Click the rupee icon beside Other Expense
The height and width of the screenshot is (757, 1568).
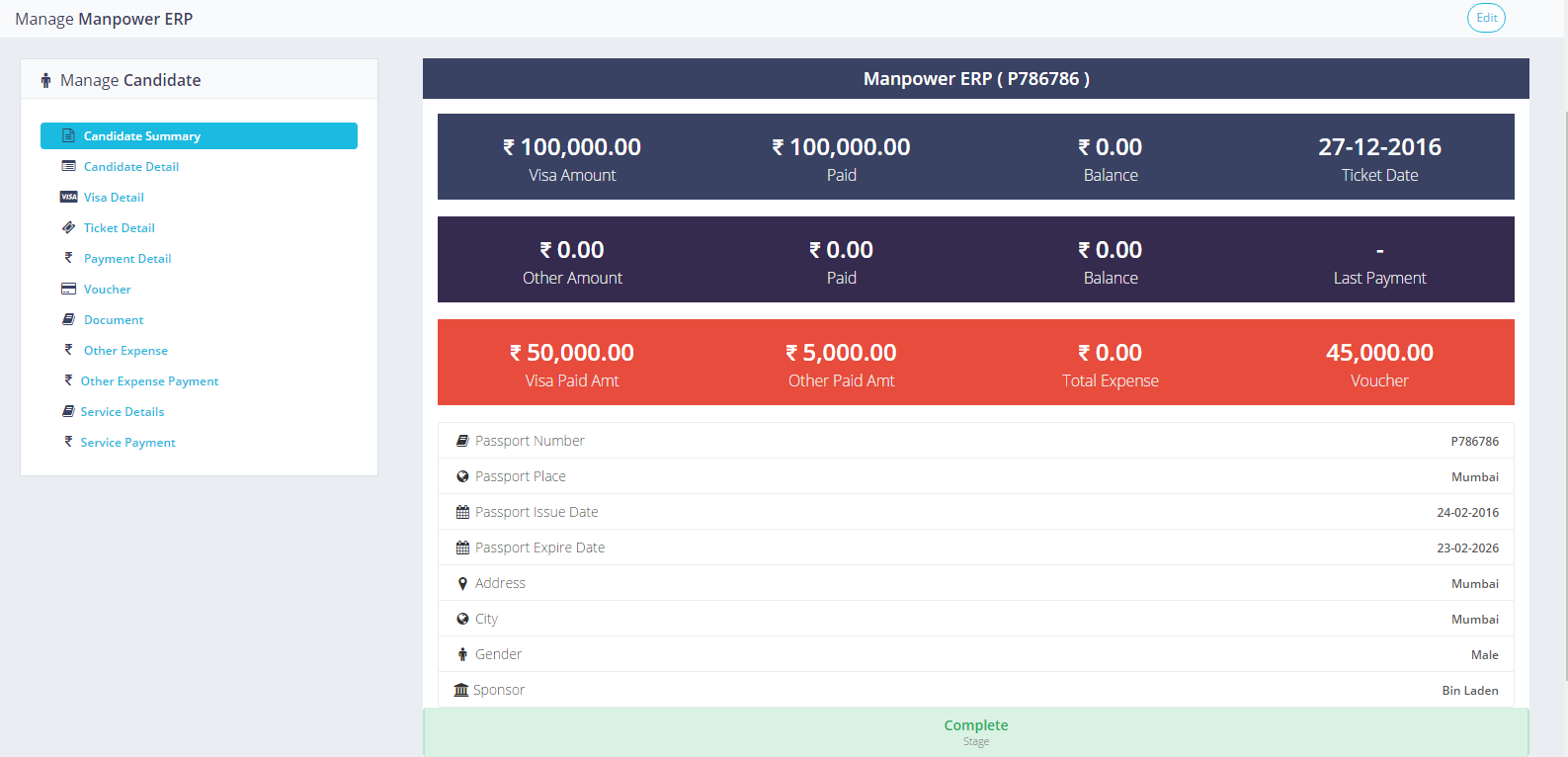point(68,350)
